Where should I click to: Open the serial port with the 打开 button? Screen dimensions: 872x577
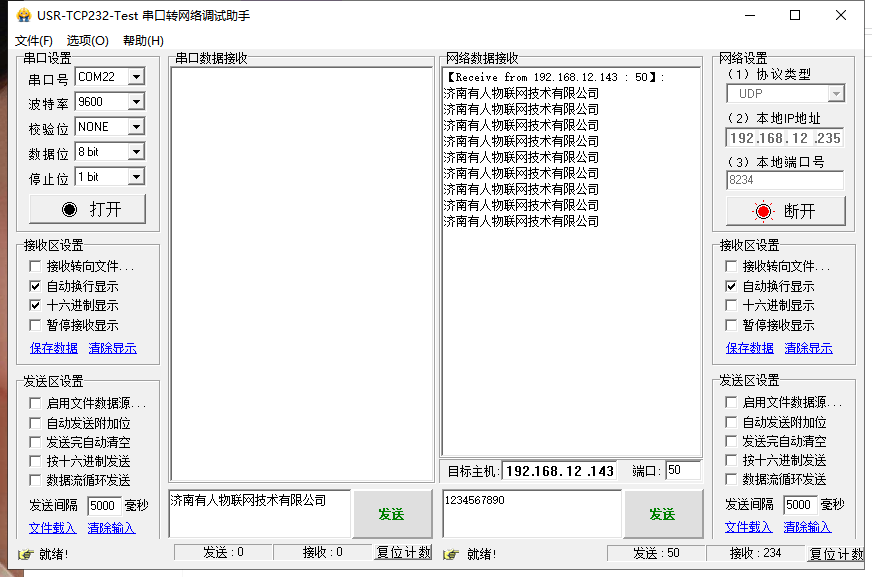(x=88, y=209)
